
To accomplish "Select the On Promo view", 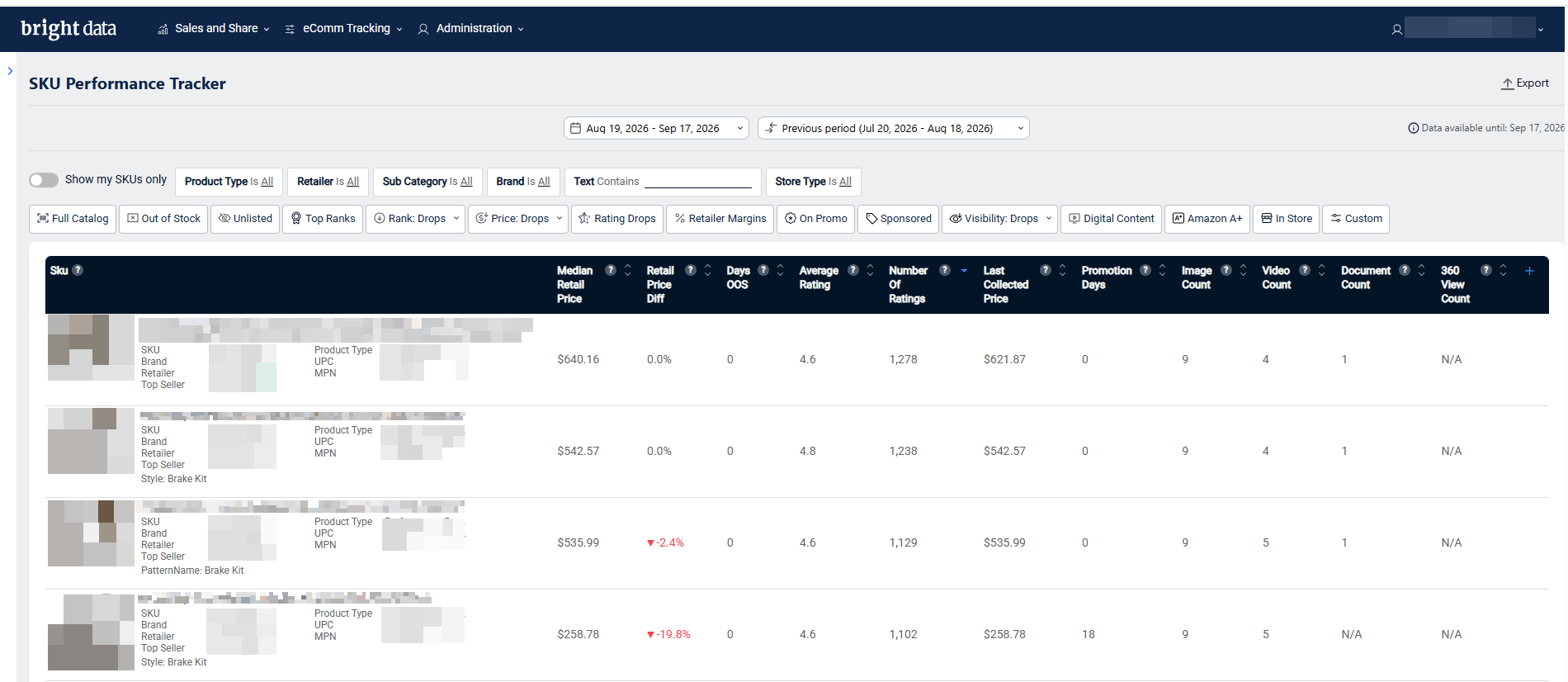I will point(815,219).
